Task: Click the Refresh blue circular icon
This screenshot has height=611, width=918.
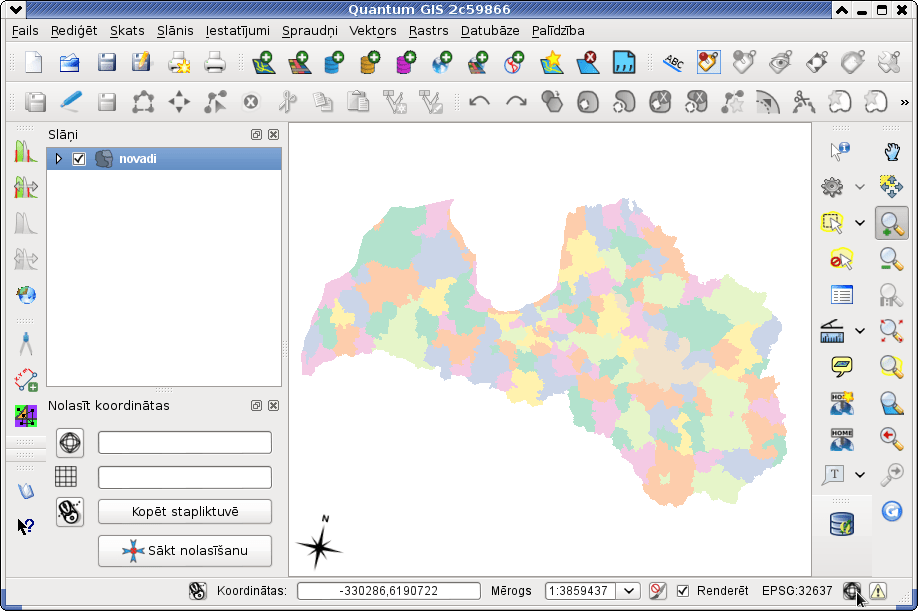Action: [892, 511]
